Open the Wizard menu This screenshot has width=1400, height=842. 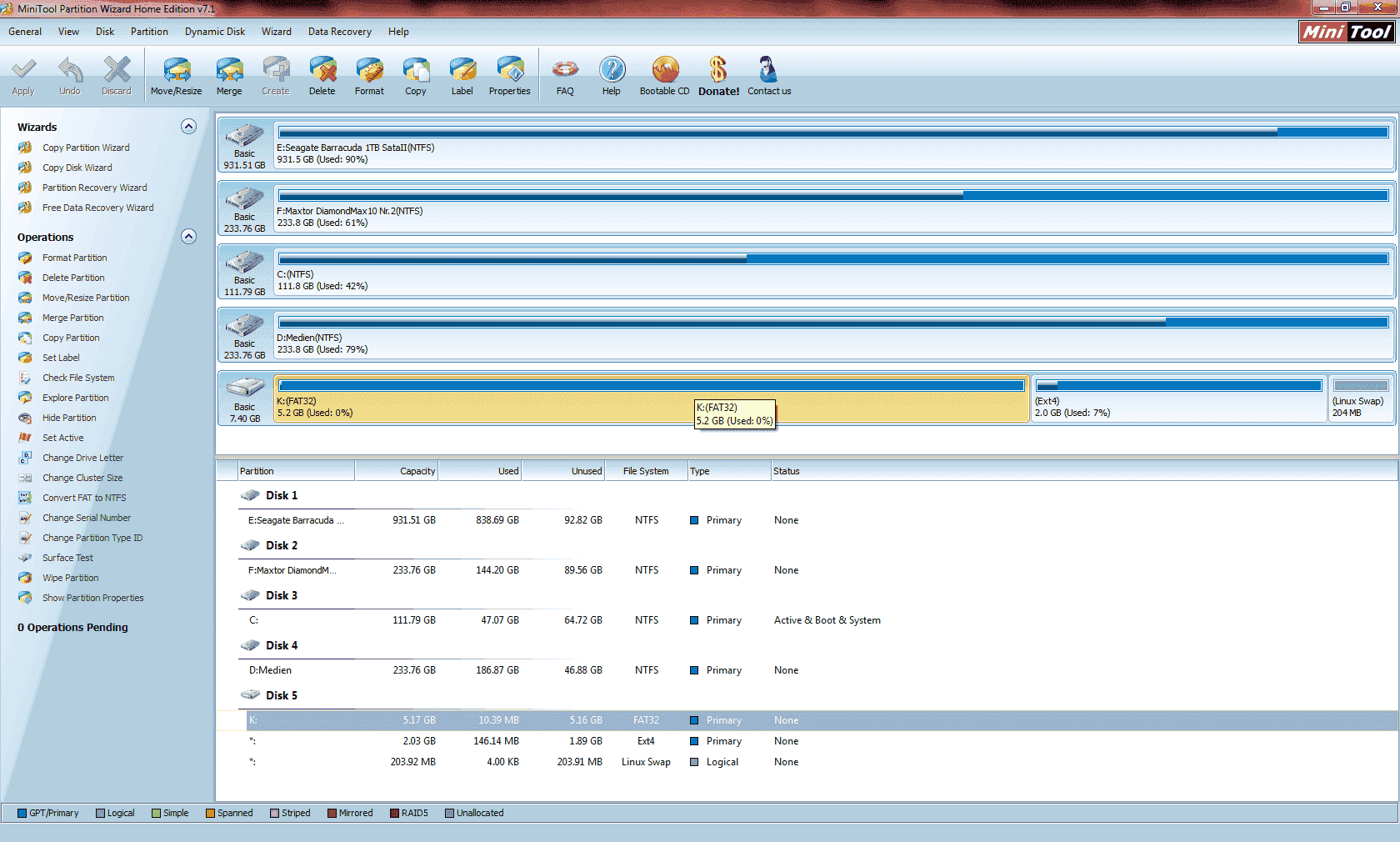coord(276,32)
